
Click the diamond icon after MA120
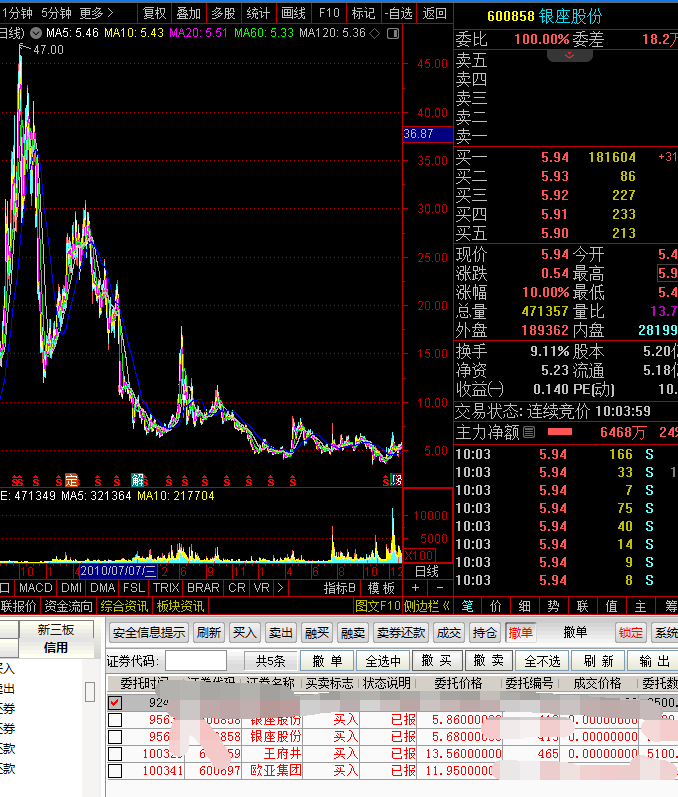pos(375,34)
